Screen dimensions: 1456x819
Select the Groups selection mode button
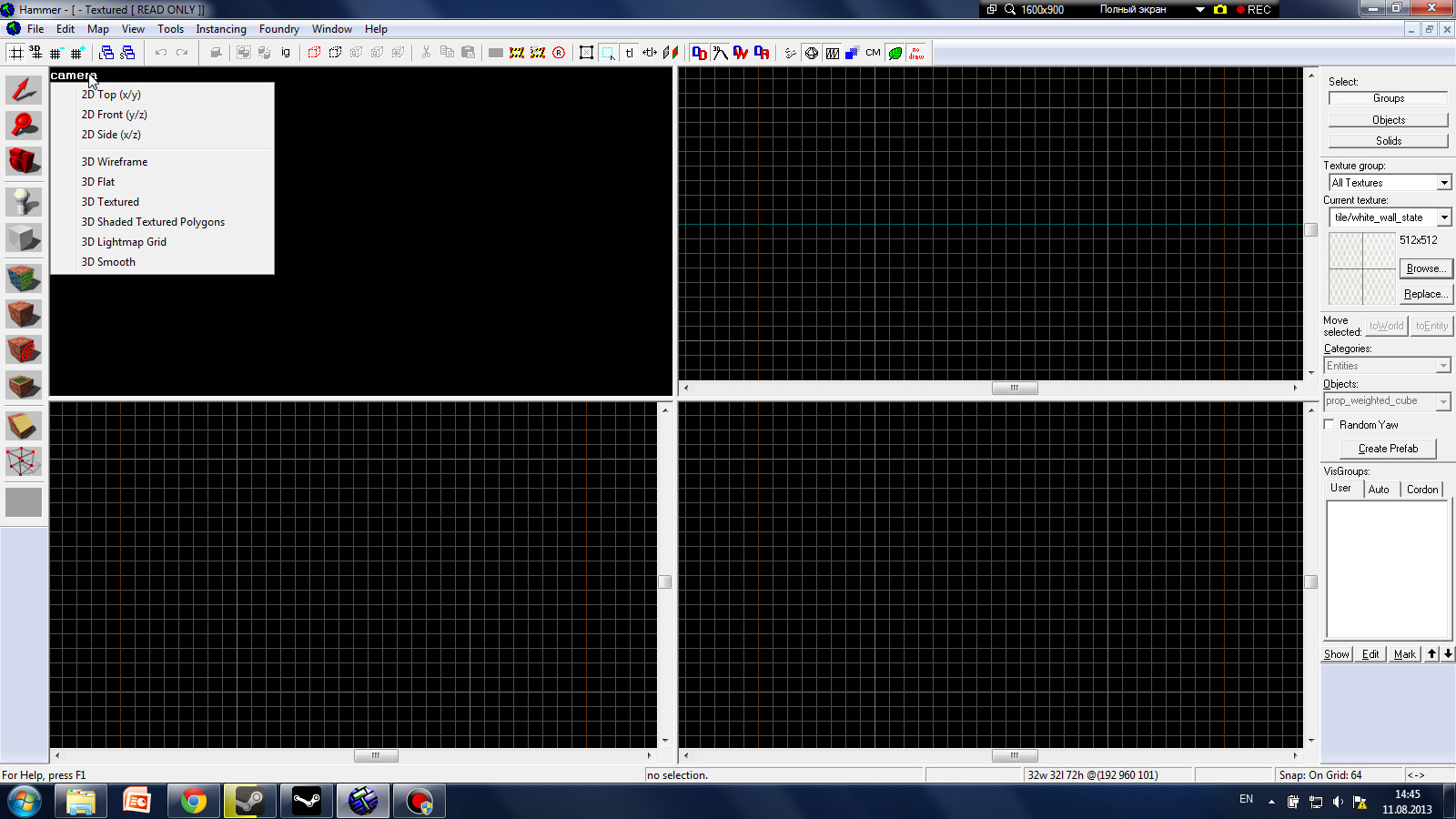pos(1389,98)
